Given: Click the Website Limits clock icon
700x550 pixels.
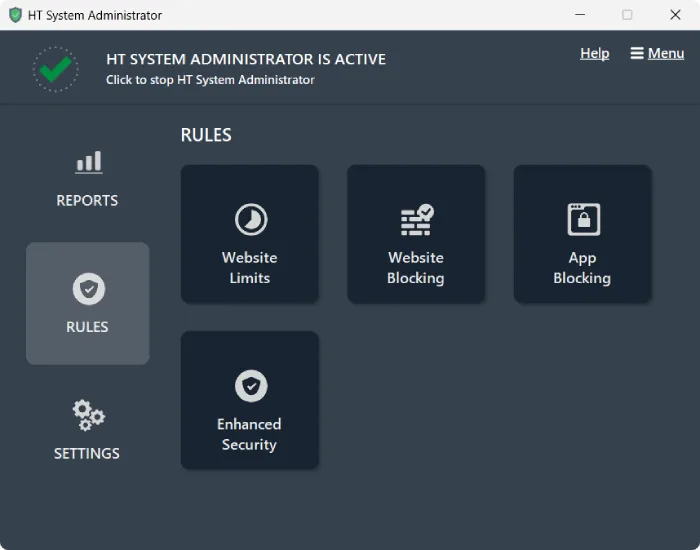Looking at the screenshot, I should coord(251,219).
